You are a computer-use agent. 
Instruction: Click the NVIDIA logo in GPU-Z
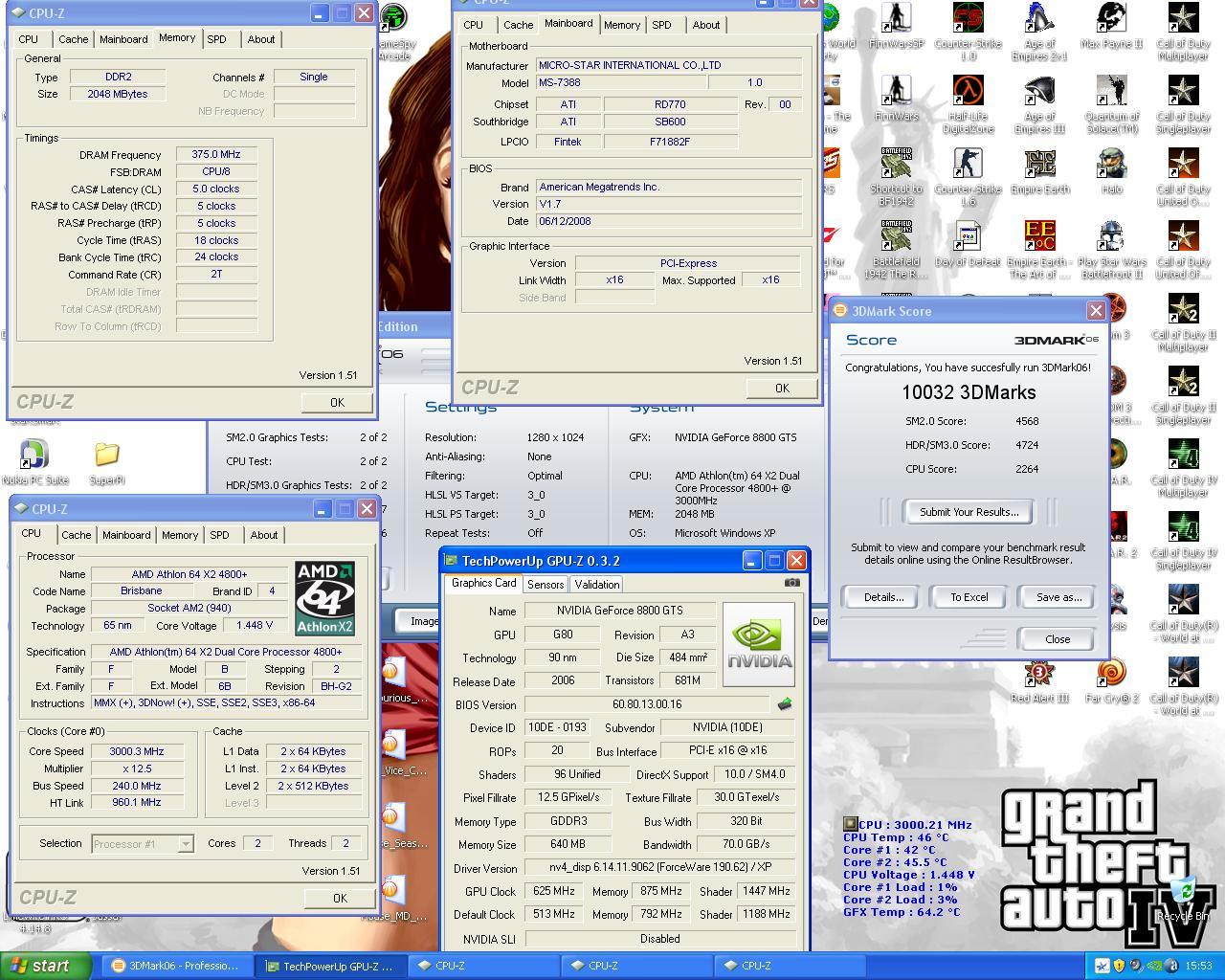(759, 644)
